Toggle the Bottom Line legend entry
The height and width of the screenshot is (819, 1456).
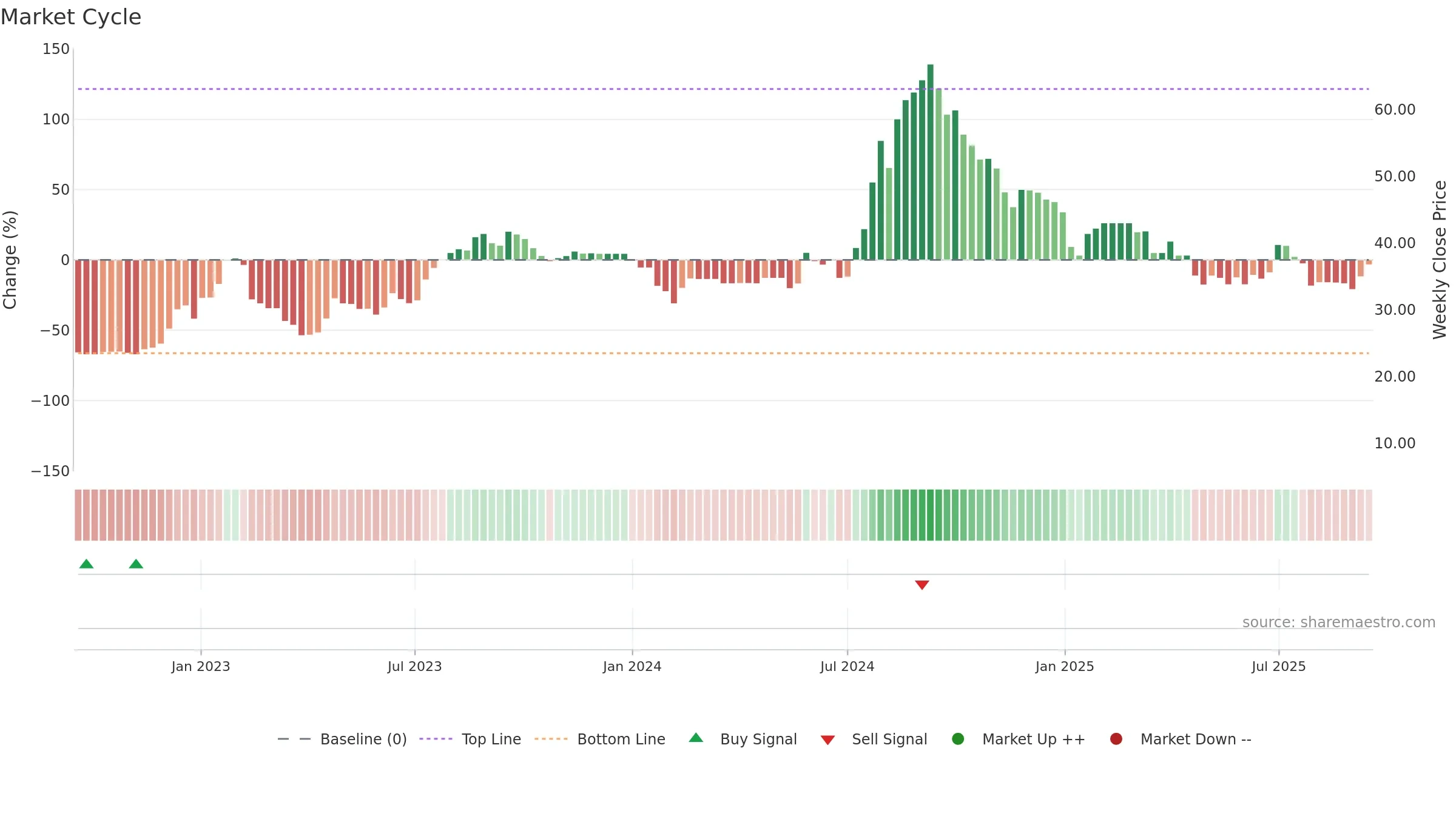tap(600, 739)
